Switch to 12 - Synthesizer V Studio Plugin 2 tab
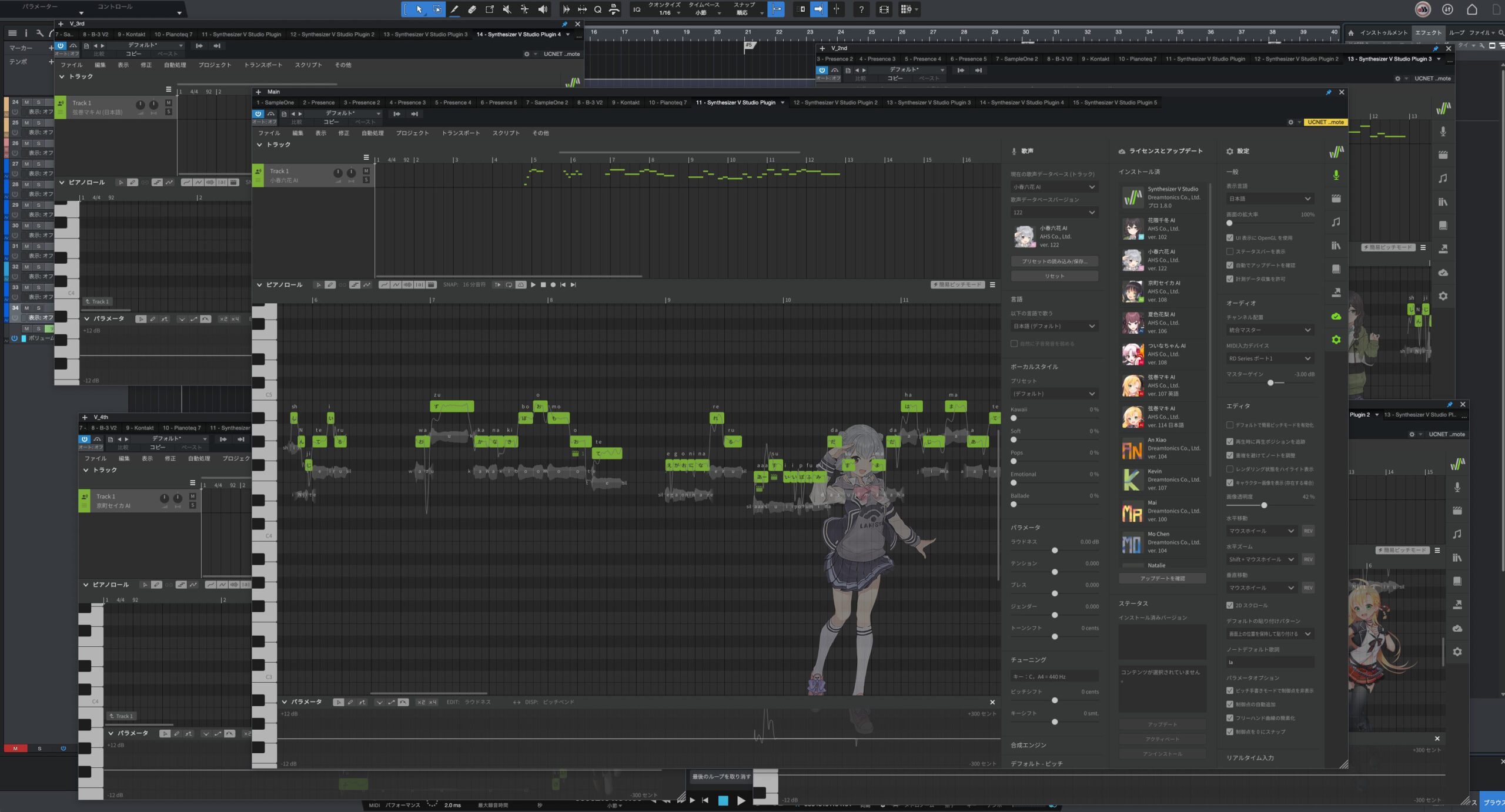Viewport: 1505px width, 812px height. pos(835,102)
